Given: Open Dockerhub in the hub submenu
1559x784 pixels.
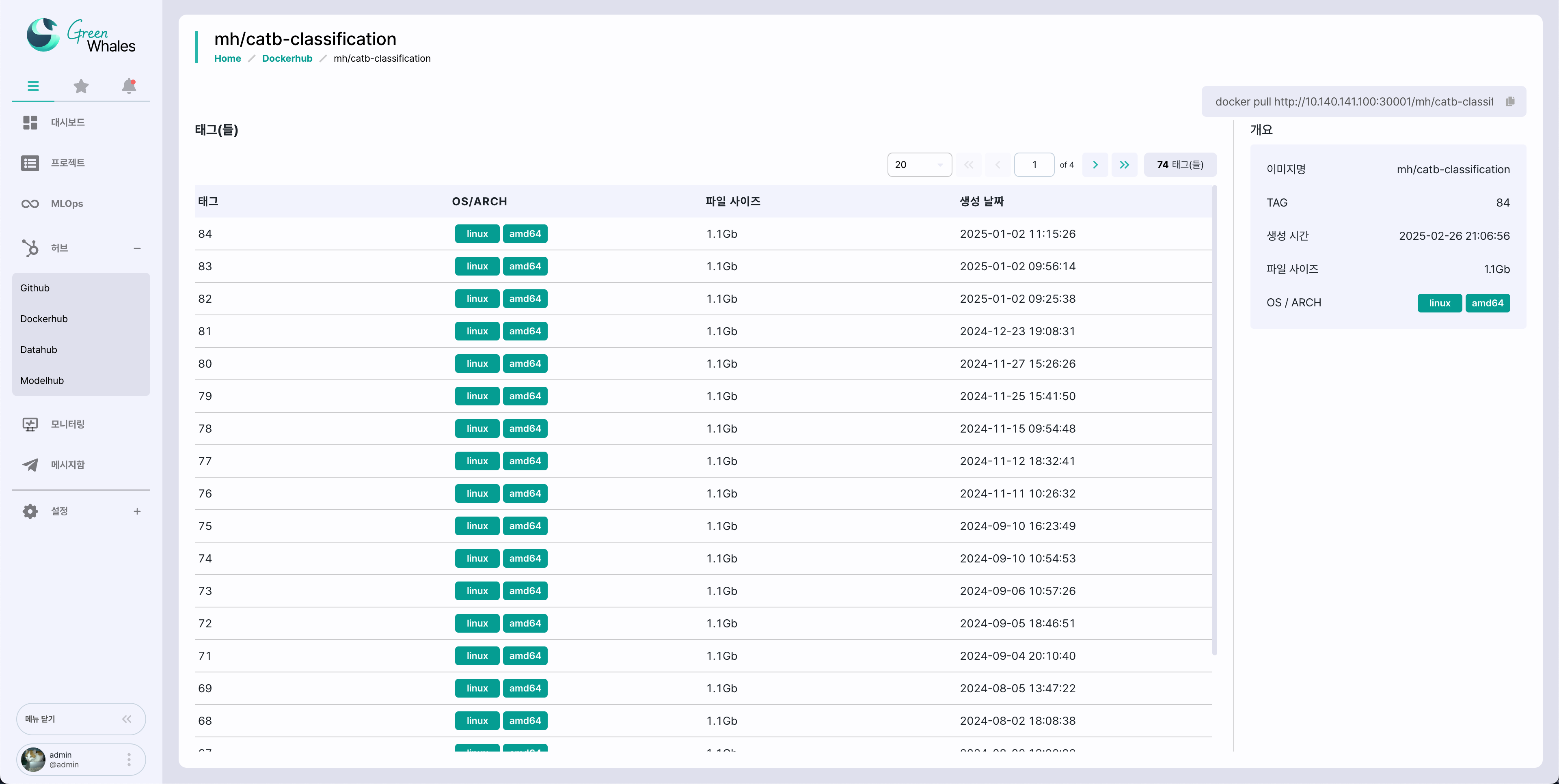Looking at the screenshot, I should [x=81, y=319].
